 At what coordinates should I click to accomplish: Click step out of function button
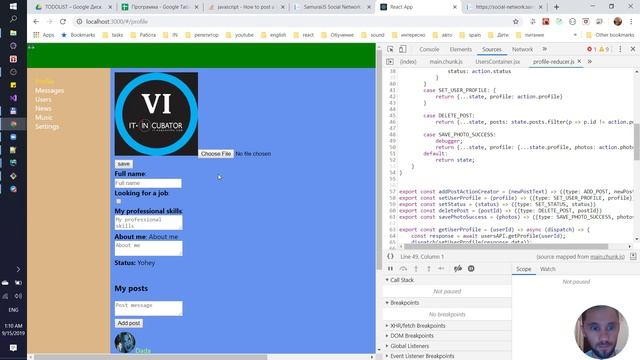click(429, 269)
